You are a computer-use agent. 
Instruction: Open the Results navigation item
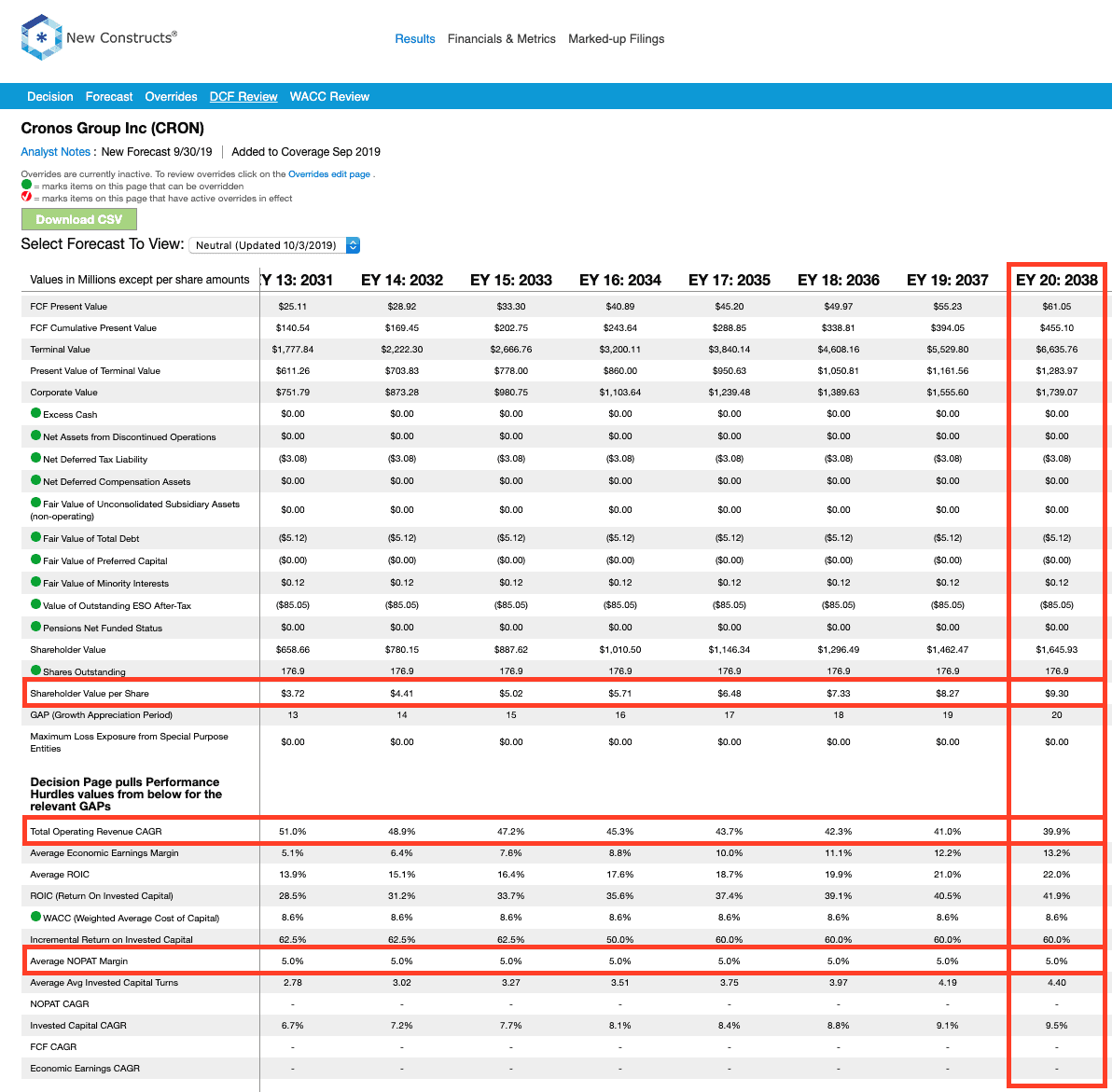[x=415, y=39]
